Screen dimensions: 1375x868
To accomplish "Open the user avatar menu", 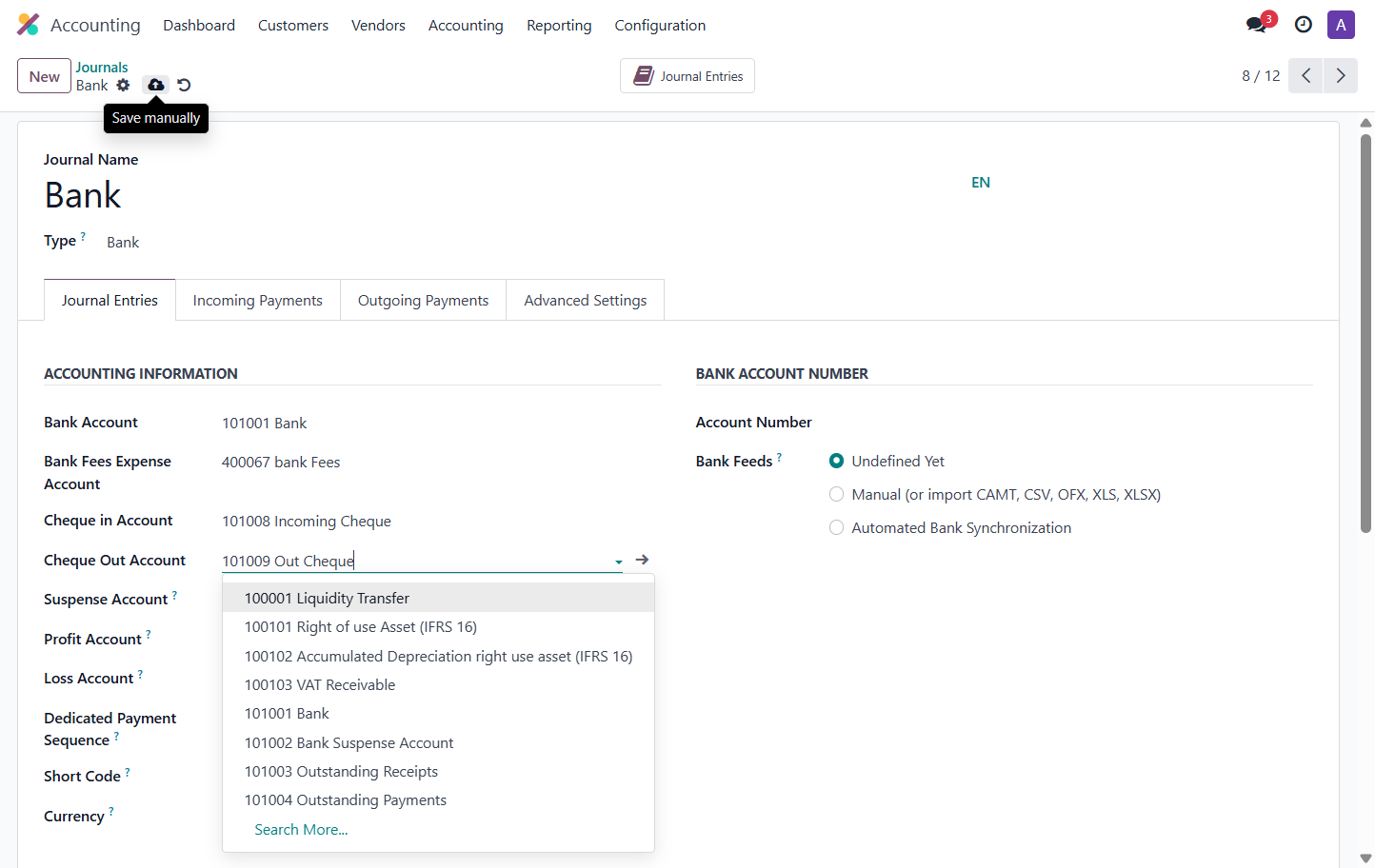I will pos(1341,25).
